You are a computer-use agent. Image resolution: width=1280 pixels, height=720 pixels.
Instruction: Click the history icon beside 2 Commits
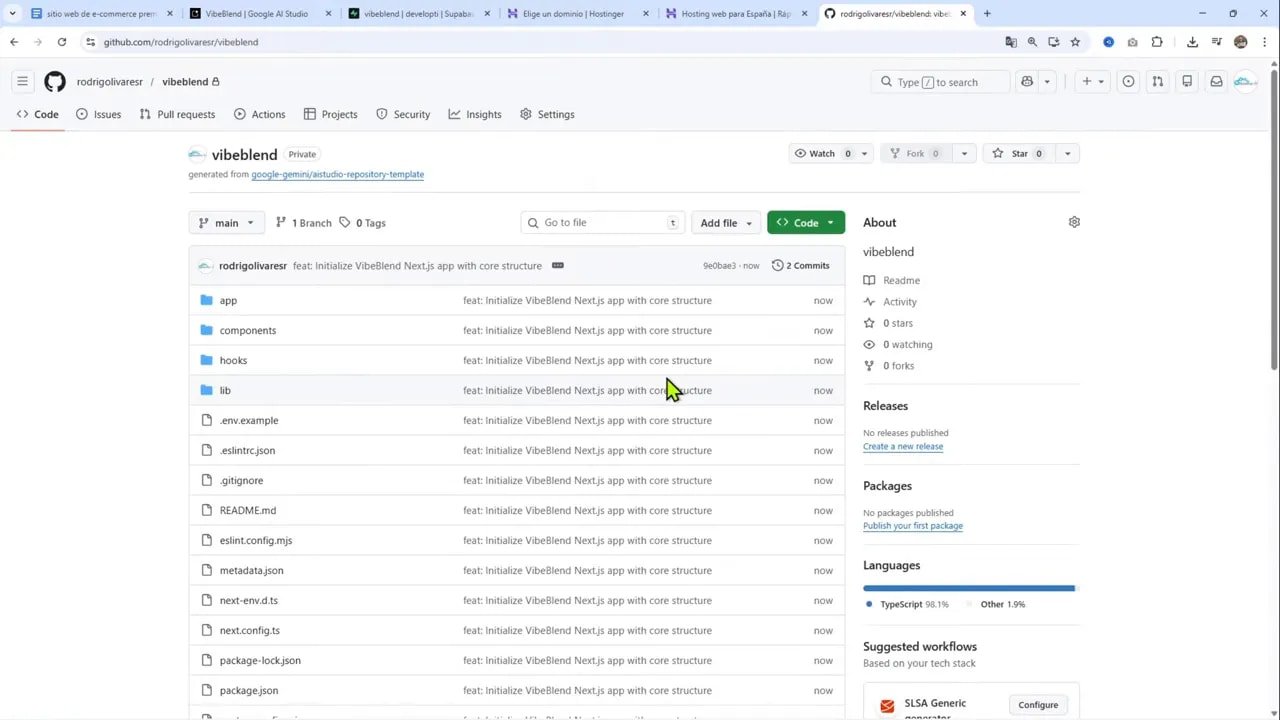point(777,265)
